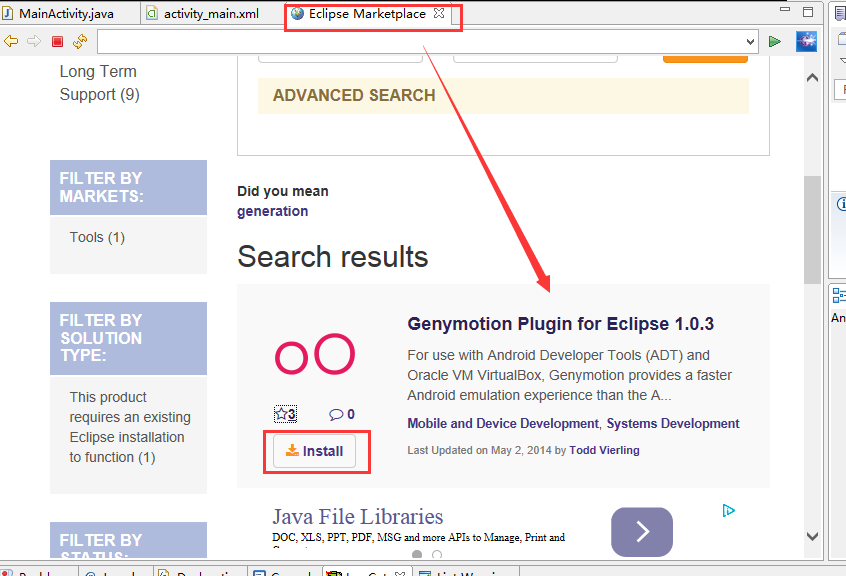Image resolution: width=846 pixels, height=576 pixels.
Task: Click the page vertical scrollbar thumb
Action: click(812, 230)
